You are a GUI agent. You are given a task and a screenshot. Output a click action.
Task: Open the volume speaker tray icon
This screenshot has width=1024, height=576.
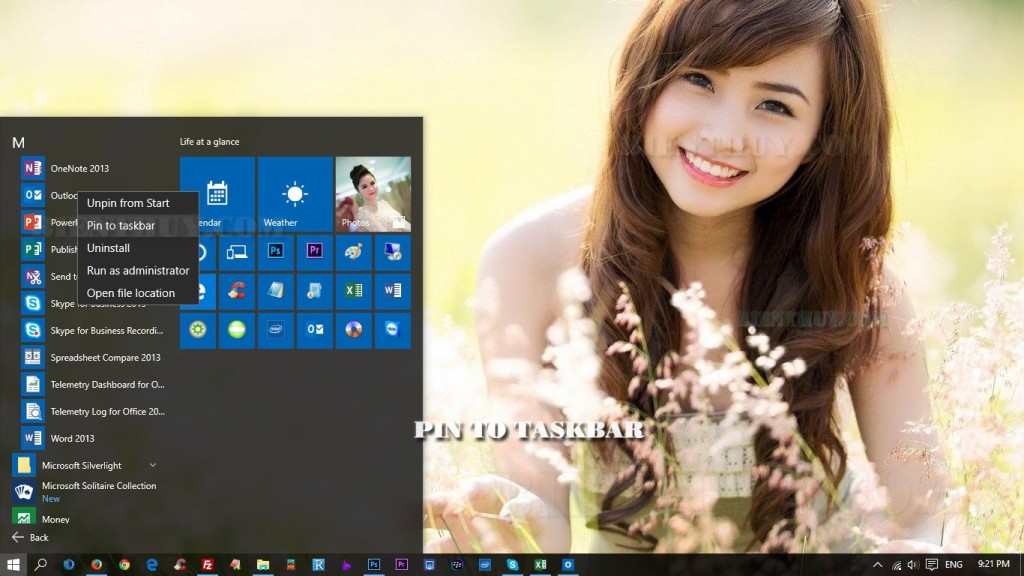click(x=913, y=565)
